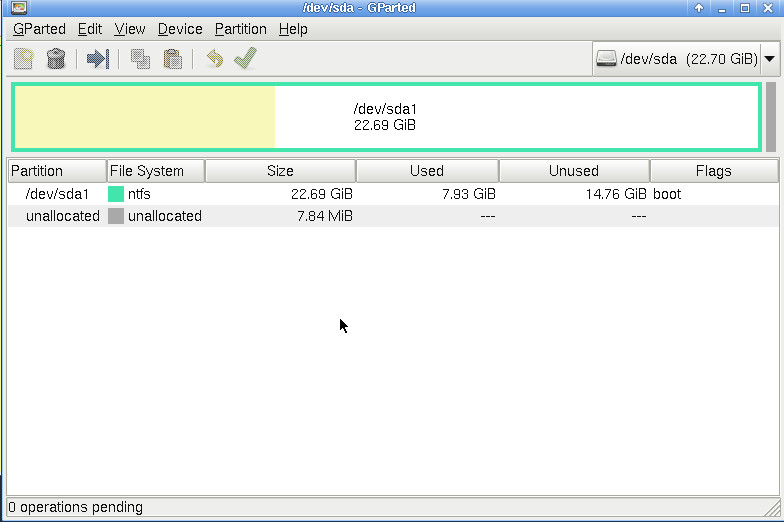784x522 pixels.
Task: Click the unallocated strip beside partition graphic
Action: pyautogui.click(x=770, y=117)
